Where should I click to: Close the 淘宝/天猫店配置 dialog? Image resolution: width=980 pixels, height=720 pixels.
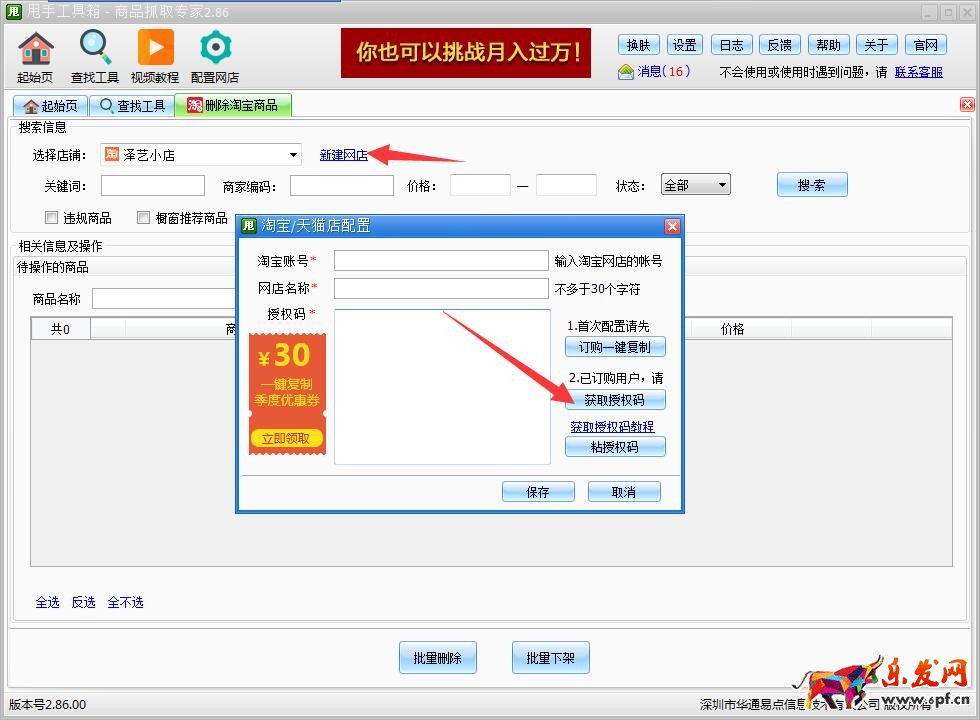point(672,226)
